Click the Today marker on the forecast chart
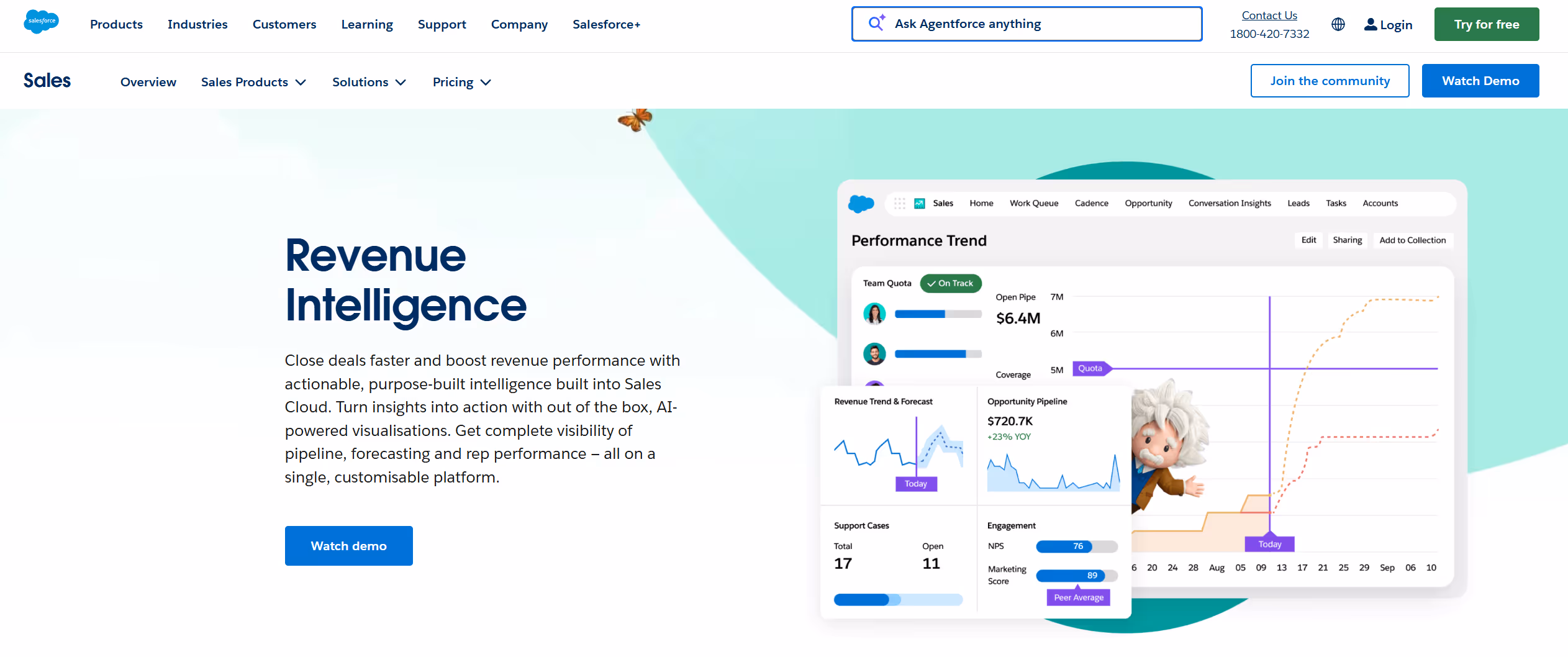The height and width of the screenshot is (657, 1568). [916, 483]
